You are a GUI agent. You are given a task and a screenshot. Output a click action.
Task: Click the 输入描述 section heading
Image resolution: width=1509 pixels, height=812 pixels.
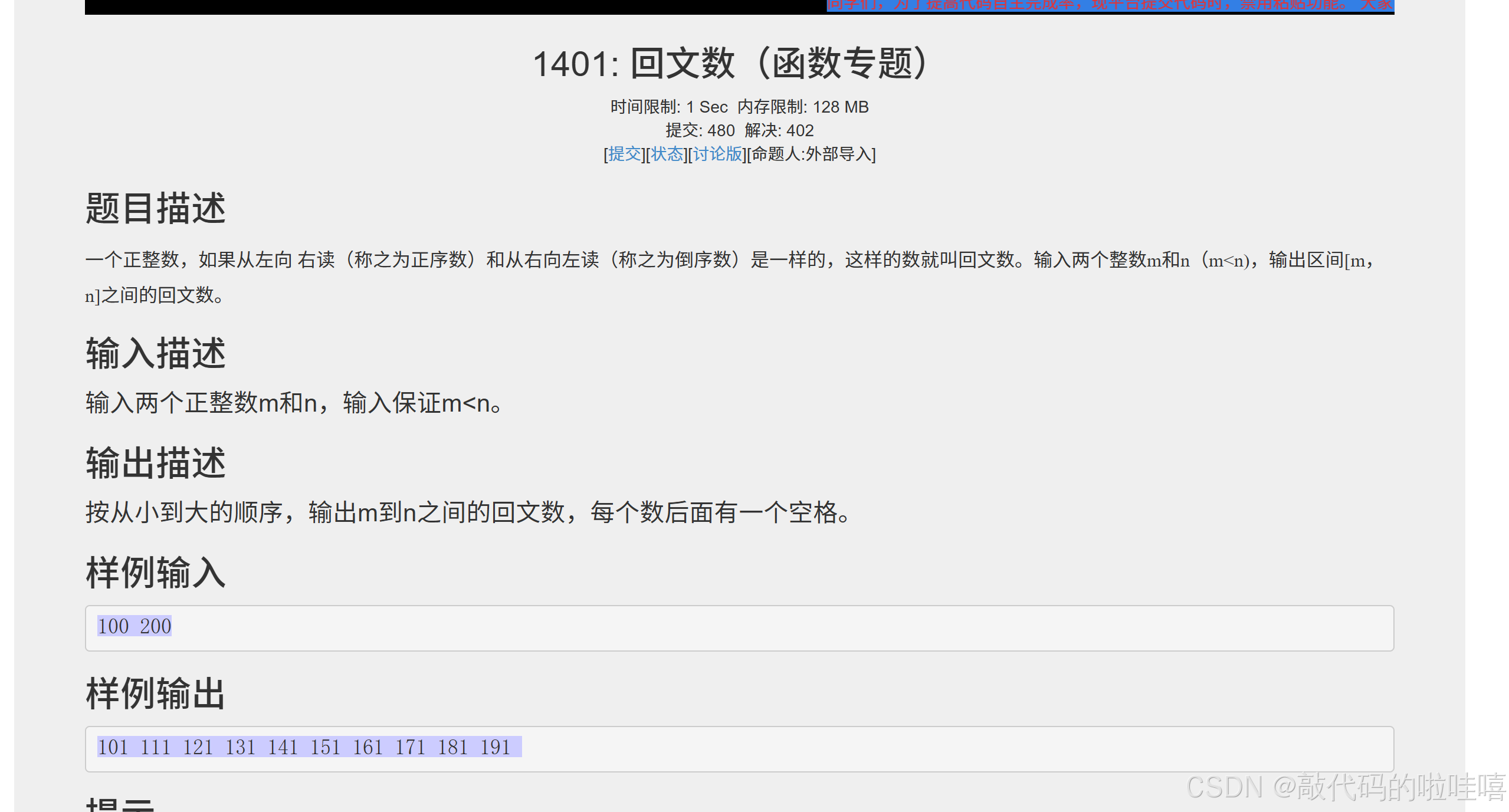pos(156,354)
